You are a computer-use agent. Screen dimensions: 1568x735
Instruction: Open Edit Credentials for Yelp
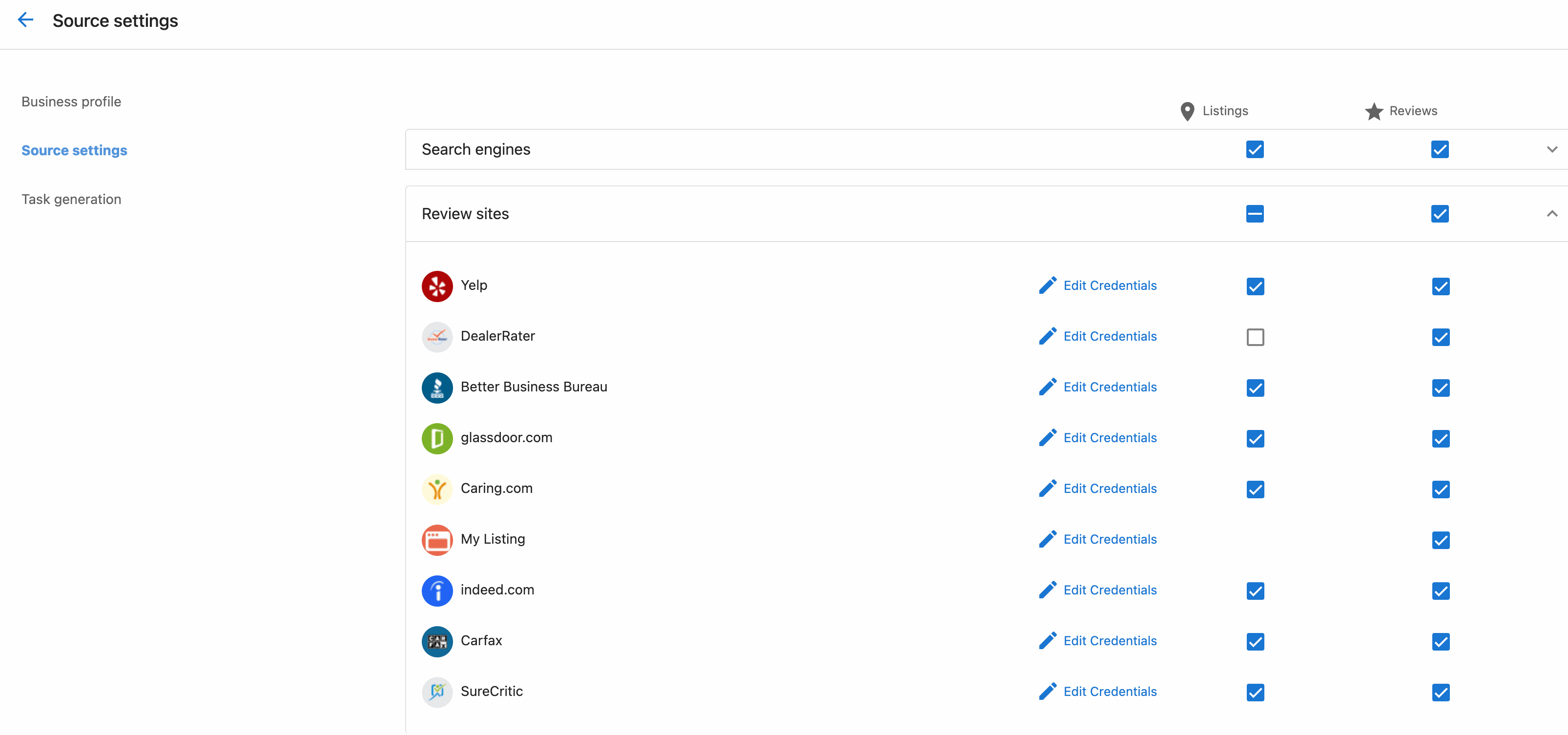(x=1110, y=286)
